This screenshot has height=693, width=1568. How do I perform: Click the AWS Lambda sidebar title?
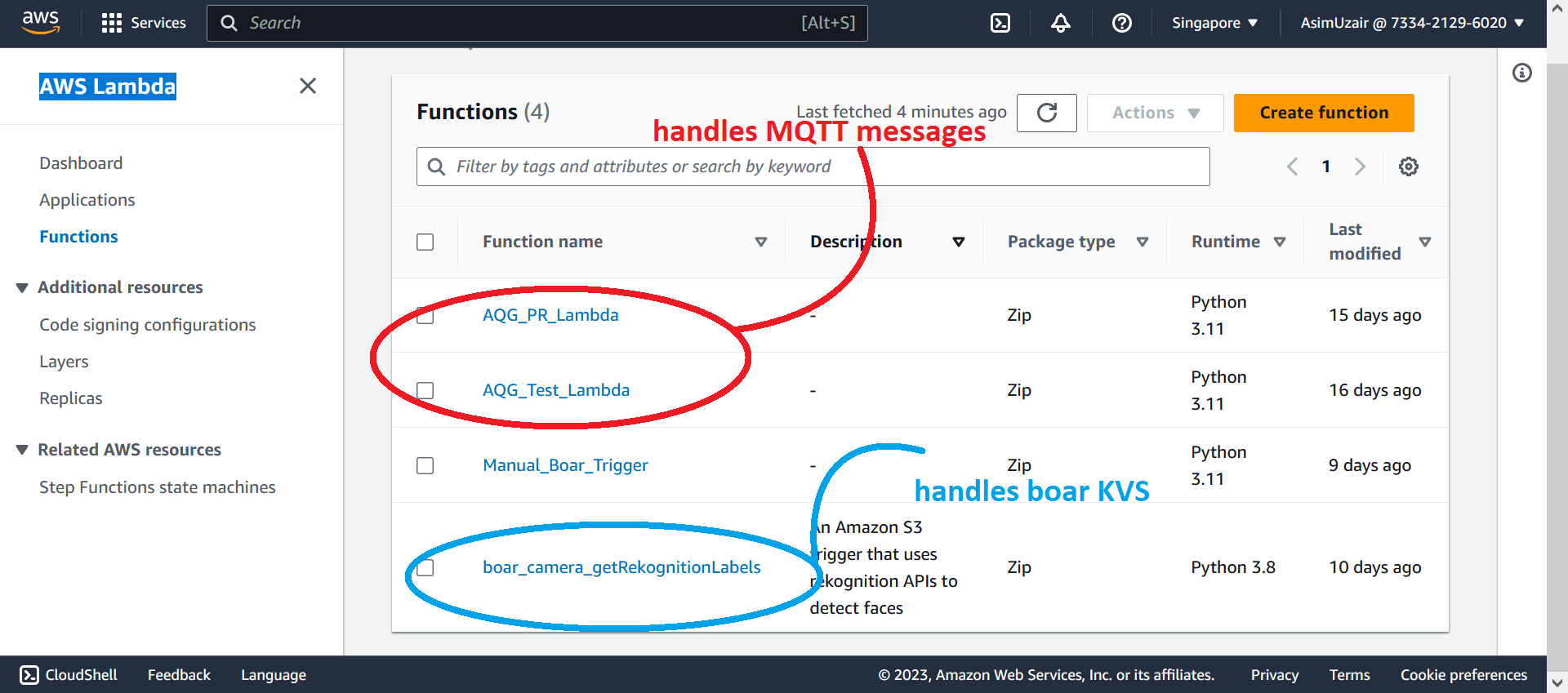click(x=108, y=87)
